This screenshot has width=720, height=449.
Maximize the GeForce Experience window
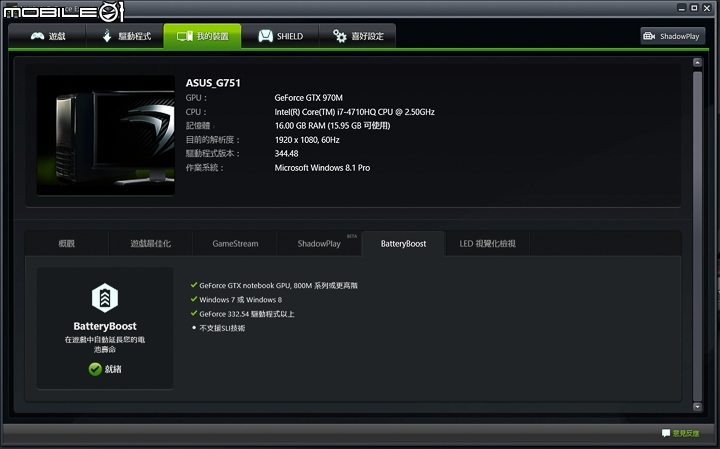click(x=694, y=8)
